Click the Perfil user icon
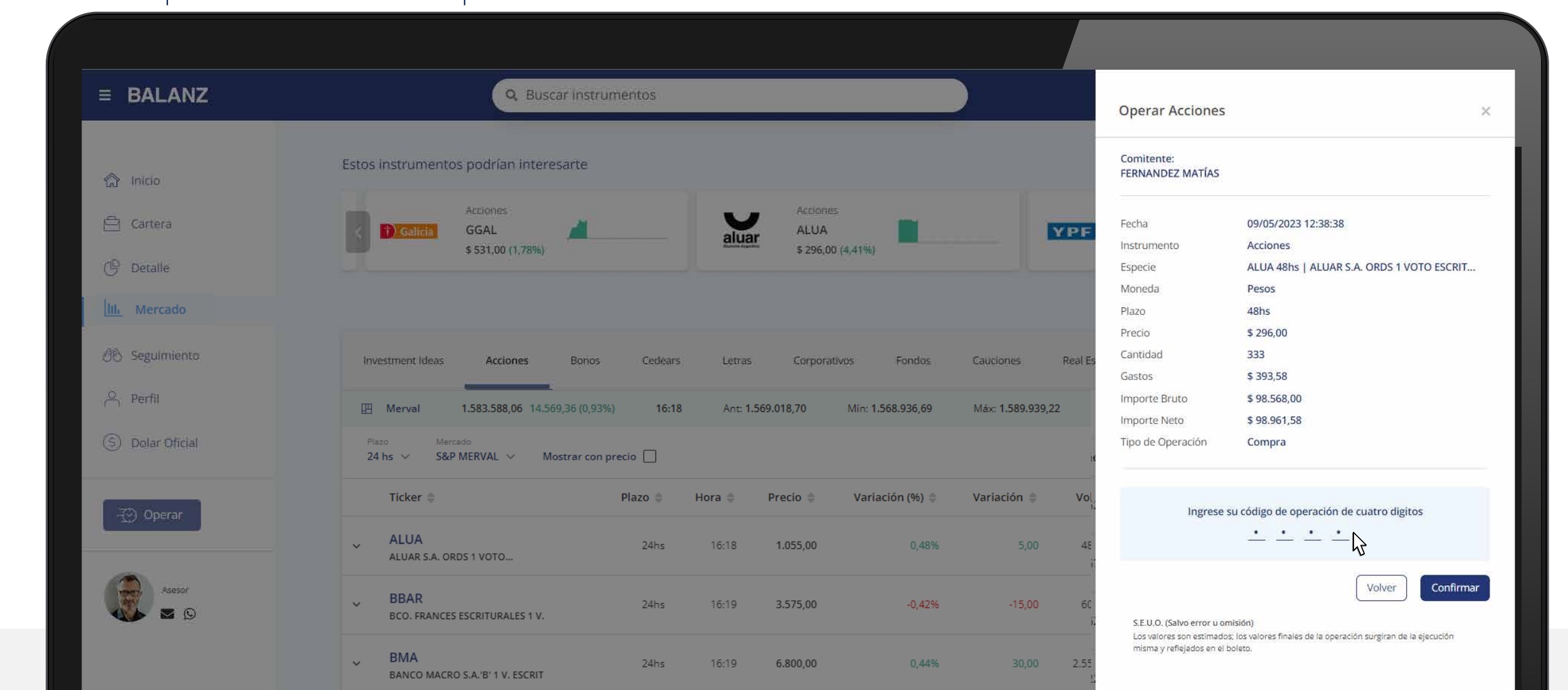This screenshot has width=1568, height=690. [x=112, y=399]
